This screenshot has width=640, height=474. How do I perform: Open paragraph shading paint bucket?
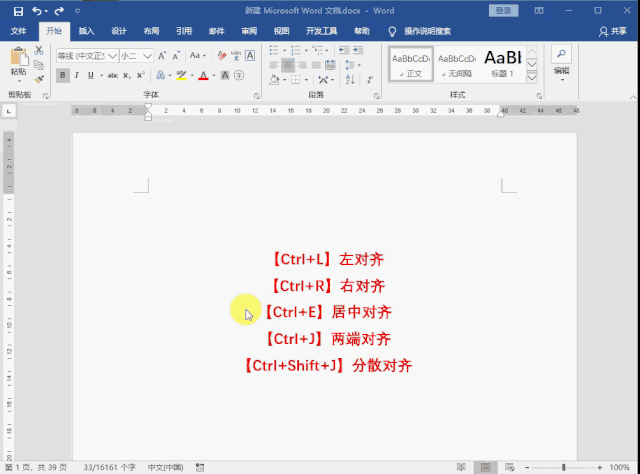[274, 80]
